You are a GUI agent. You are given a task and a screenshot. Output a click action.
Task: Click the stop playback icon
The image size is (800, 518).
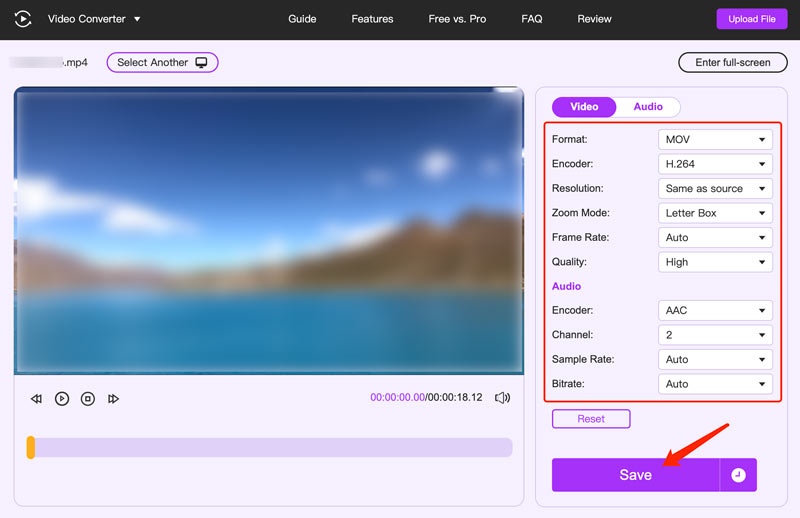88,399
